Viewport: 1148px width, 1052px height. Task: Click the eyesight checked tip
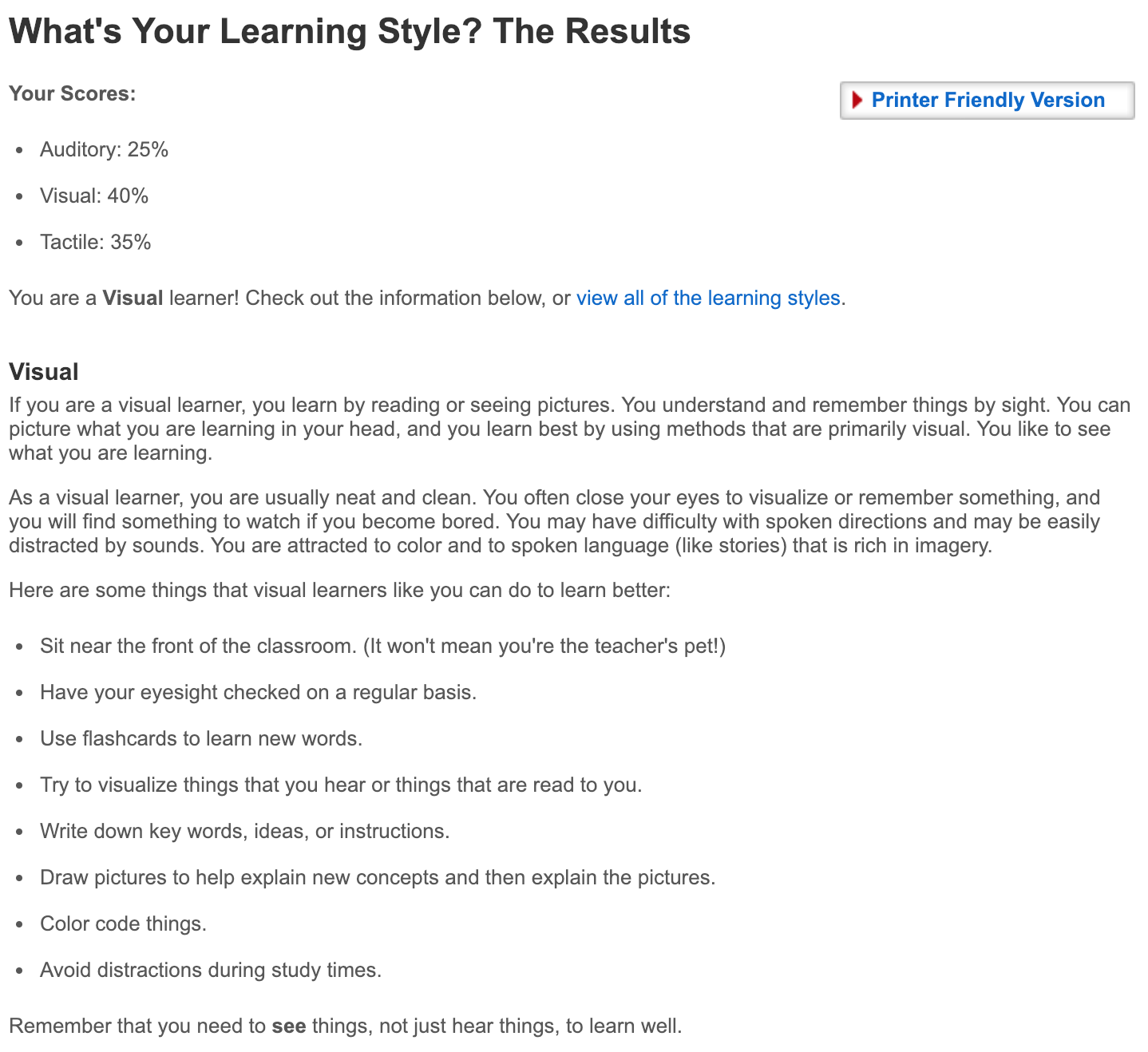click(259, 692)
